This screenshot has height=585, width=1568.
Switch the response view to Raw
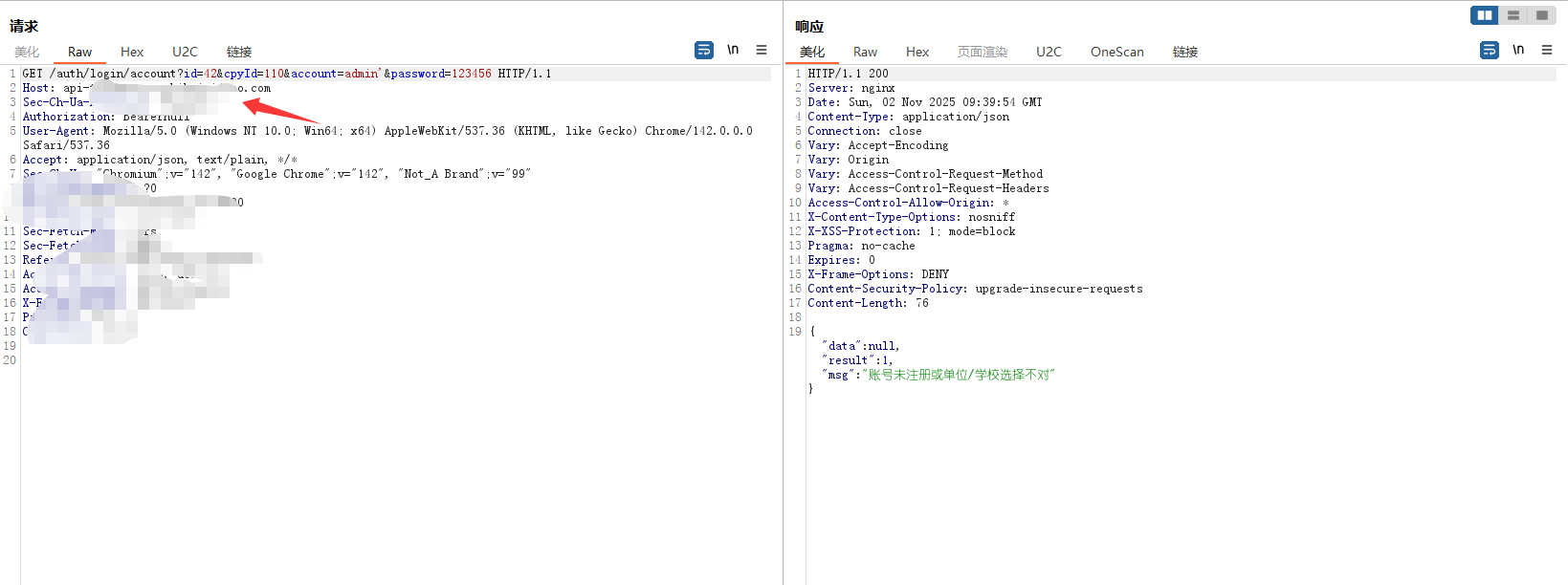coord(865,52)
